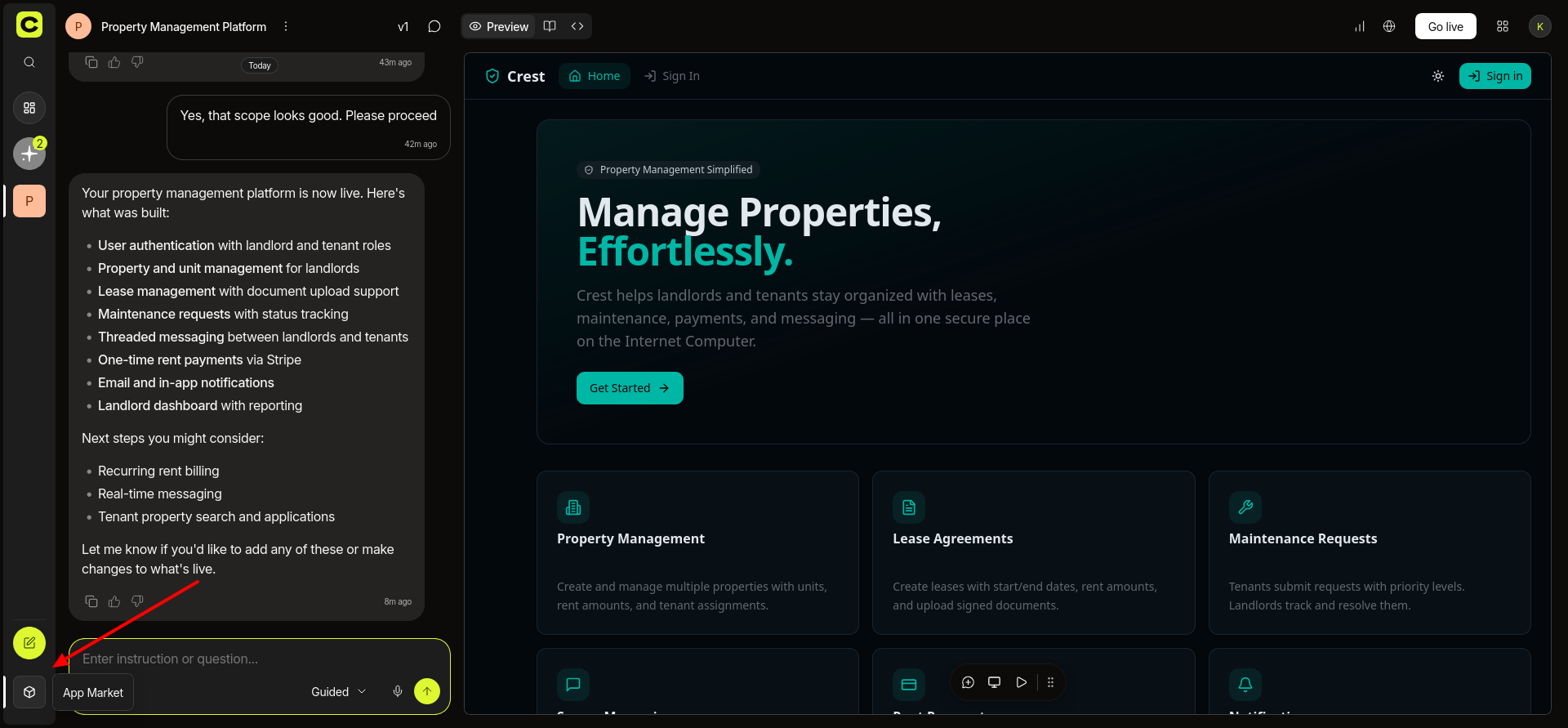
Task: Click 'Tenant property search and applications' item
Action: pos(216,516)
